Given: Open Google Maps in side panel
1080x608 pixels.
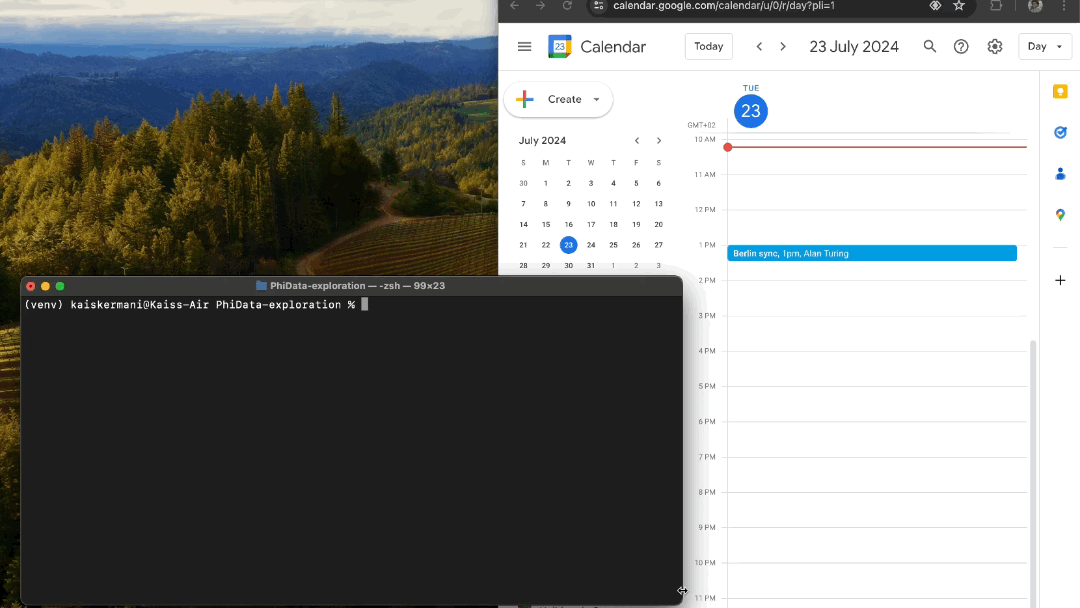Looking at the screenshot, I should (x=1060, y=215).
